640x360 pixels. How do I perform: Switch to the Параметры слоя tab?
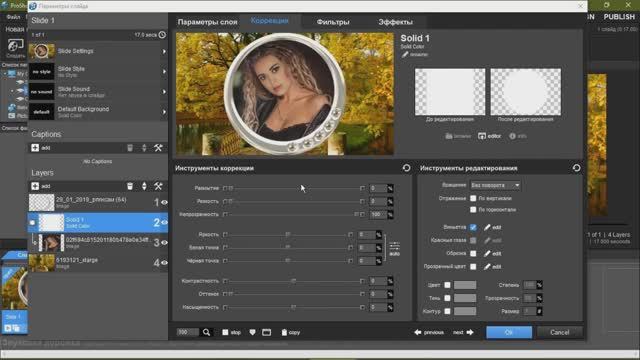207,22
